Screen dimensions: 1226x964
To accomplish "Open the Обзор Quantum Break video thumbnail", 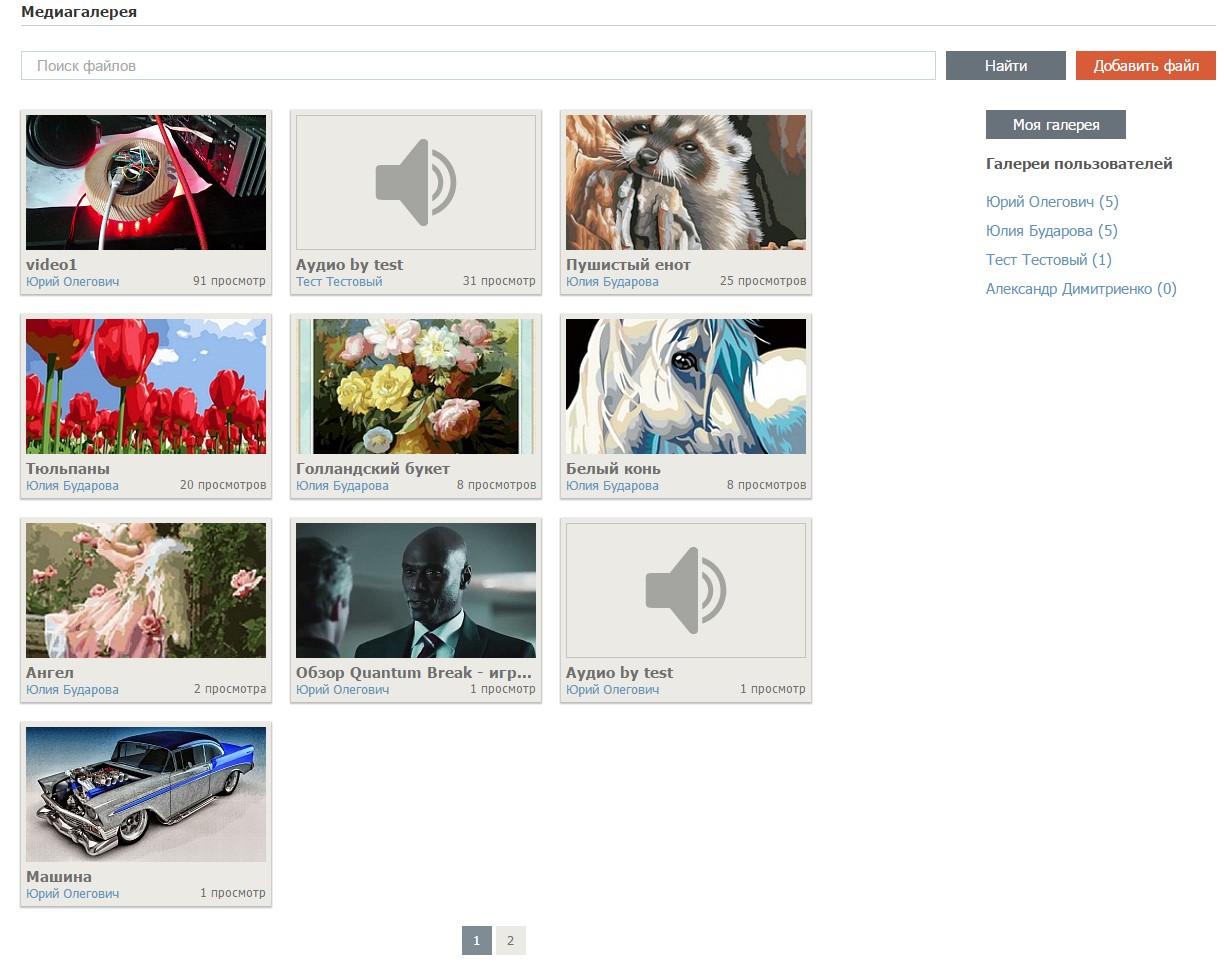I will [415, 590].
